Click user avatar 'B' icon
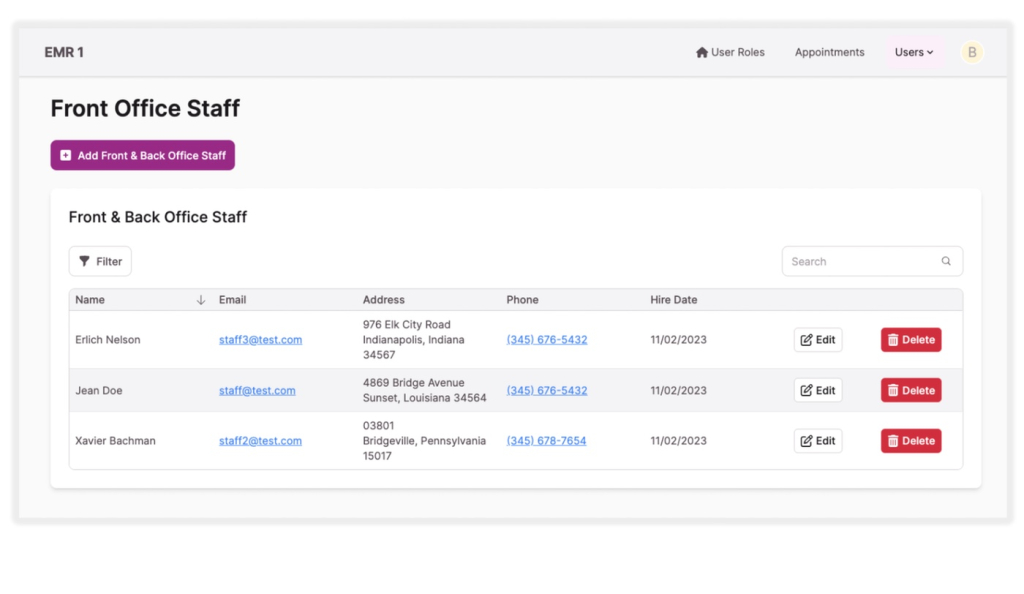Screen dimensions: 1024x594 (x=972, y=53)
